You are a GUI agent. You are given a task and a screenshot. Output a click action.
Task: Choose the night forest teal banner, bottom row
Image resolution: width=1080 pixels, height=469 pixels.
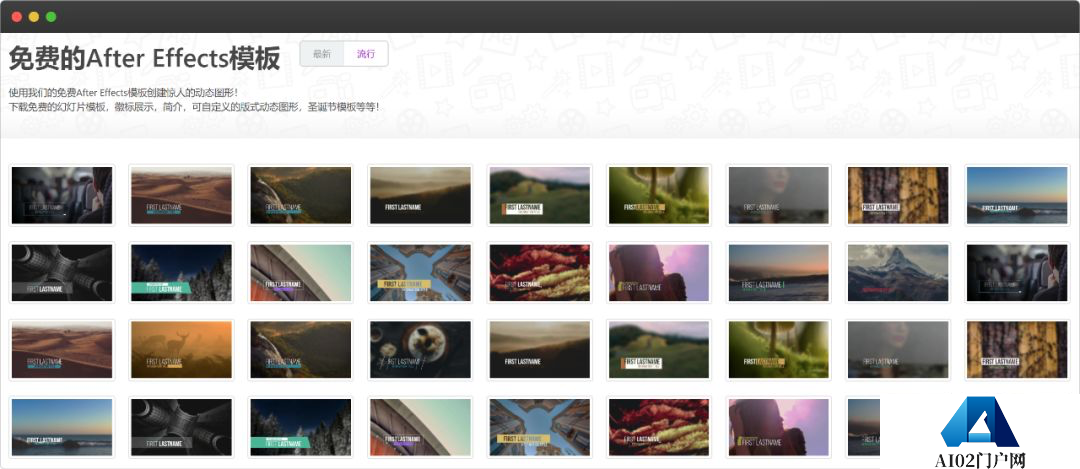301,427
